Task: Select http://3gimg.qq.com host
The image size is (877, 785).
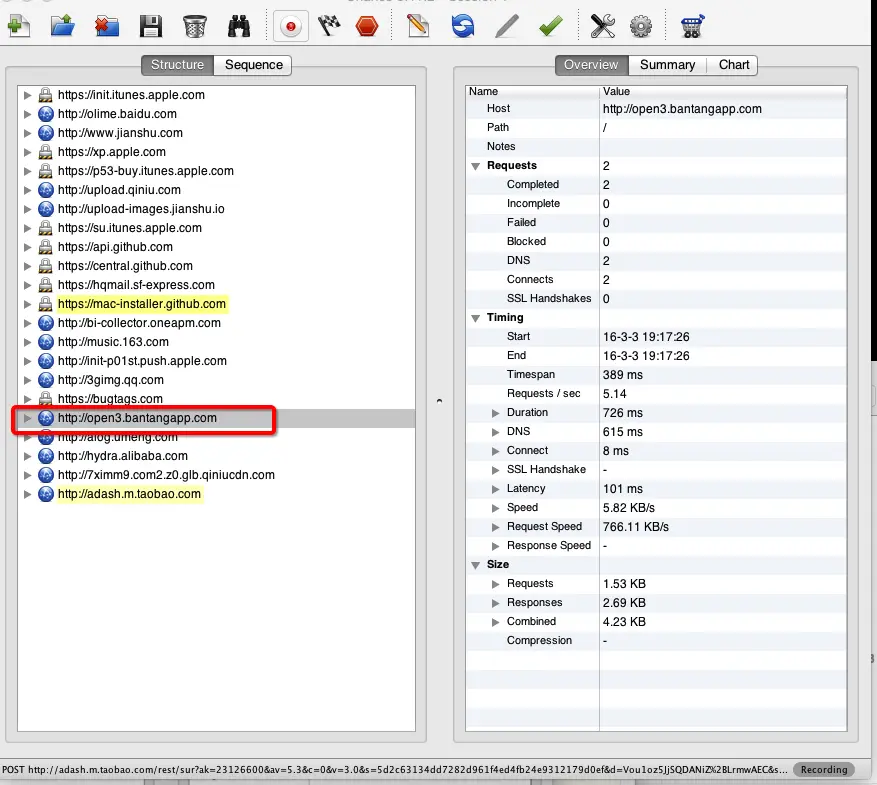Action: click(x=111, y=380)
